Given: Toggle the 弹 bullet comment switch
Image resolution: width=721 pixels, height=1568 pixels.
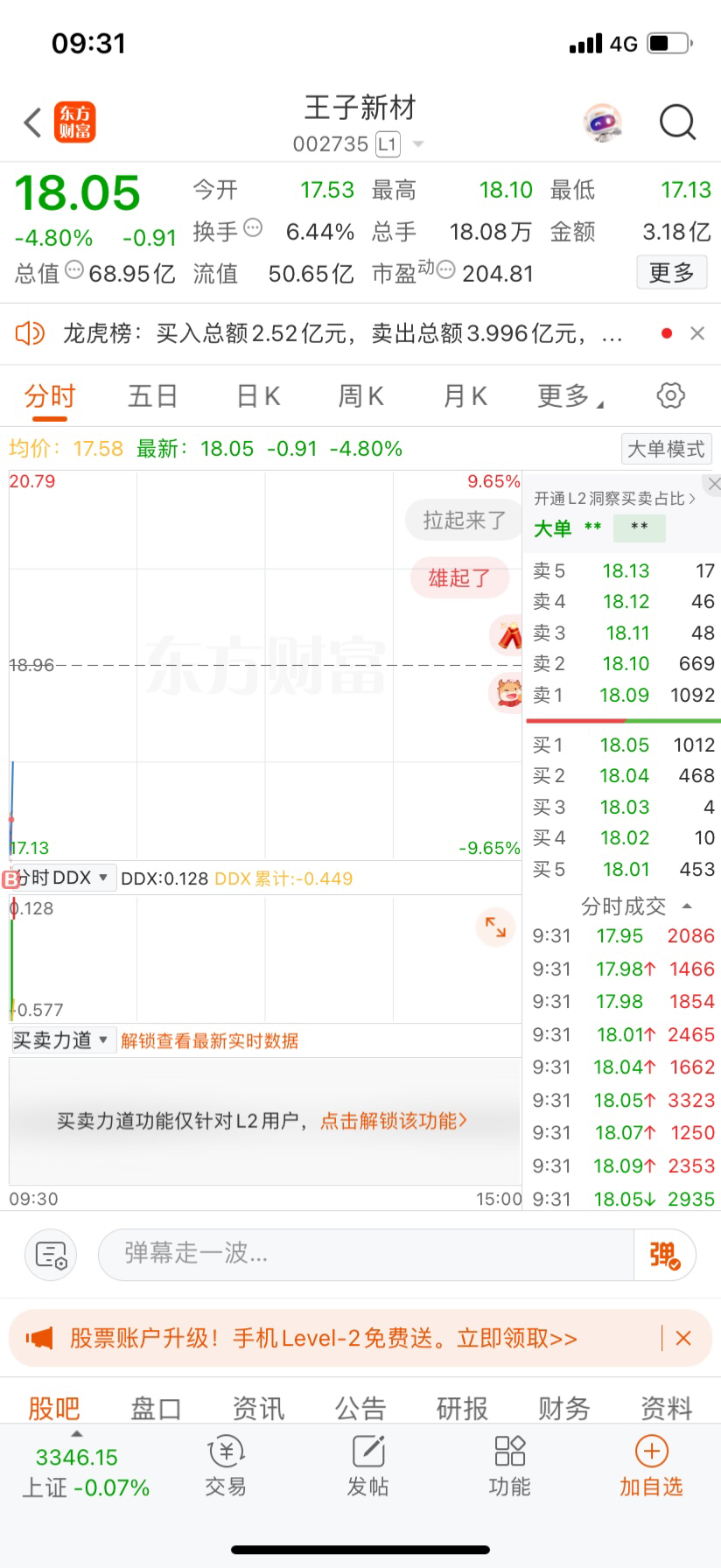Looking at the screenshot, I should (665, 1255).
